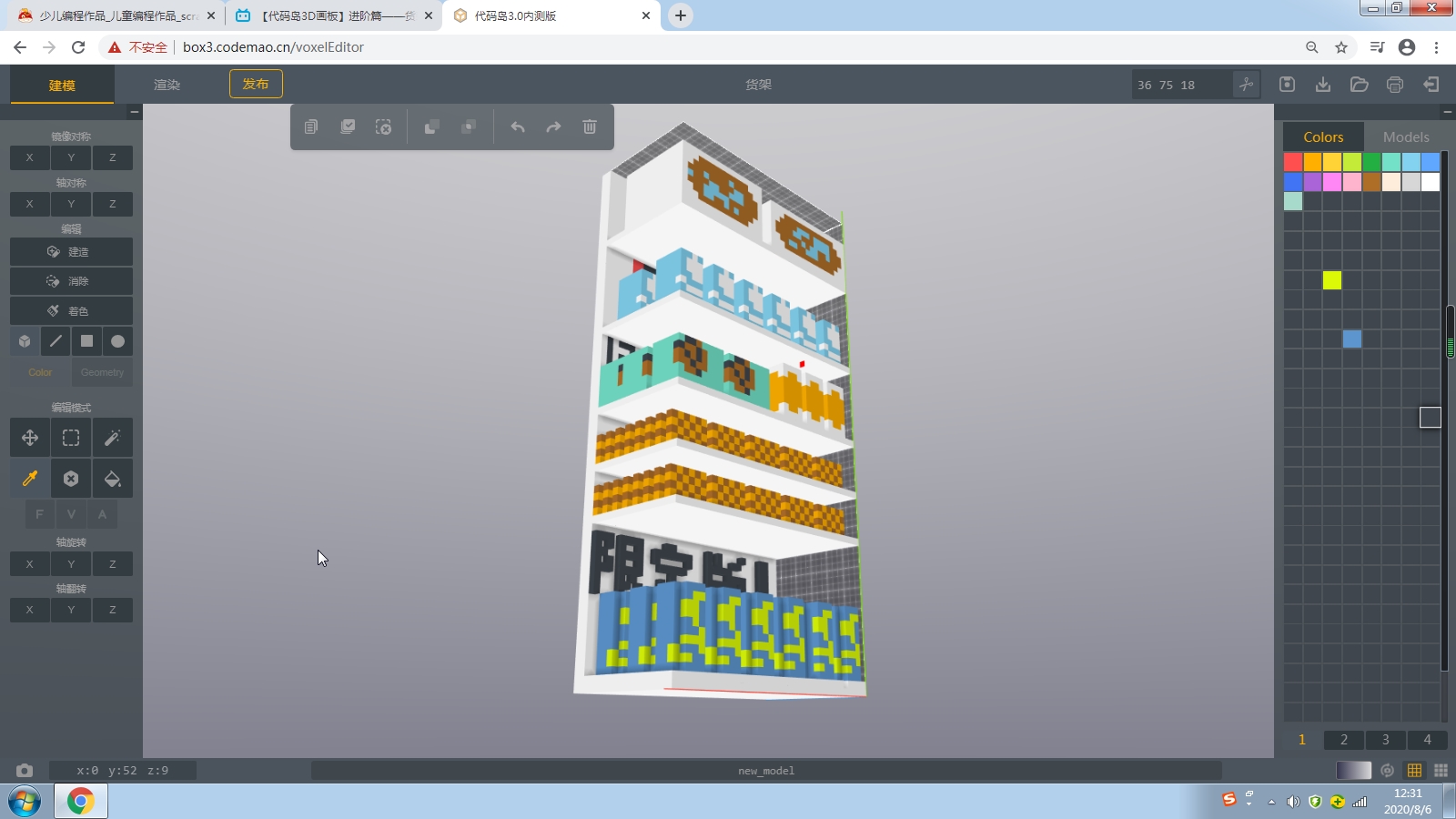
Task: Click the background gradient swatch in status bar
Action: [x=1353, y=771]
